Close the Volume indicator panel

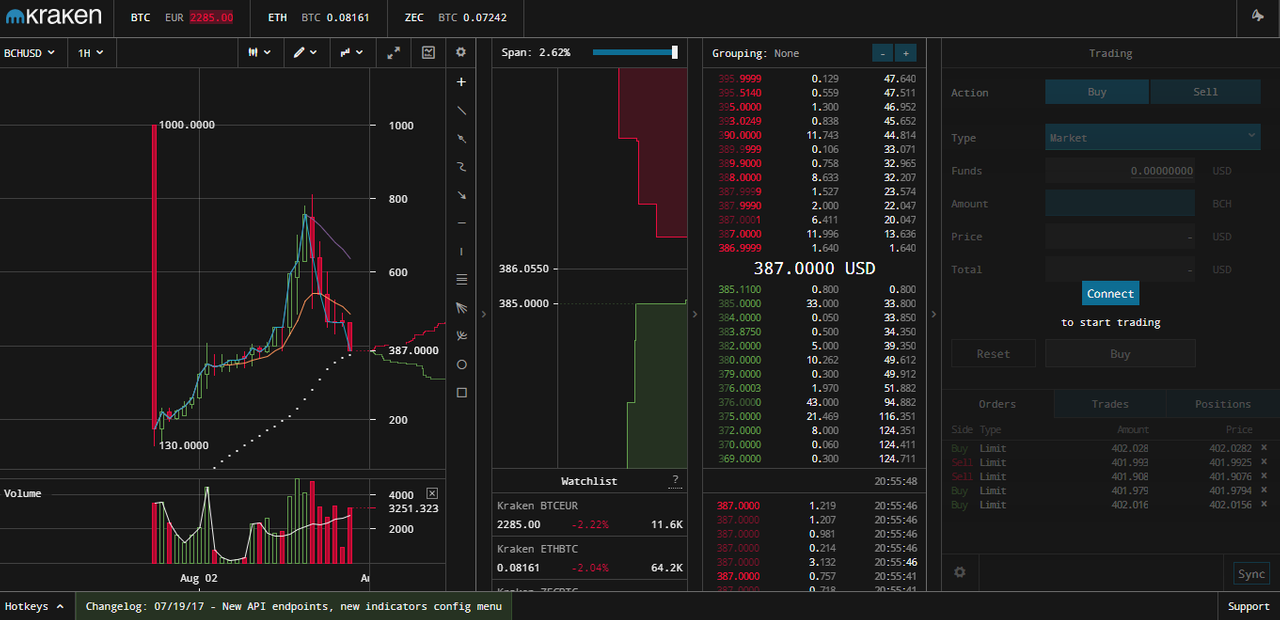click(x=432, y=493)
